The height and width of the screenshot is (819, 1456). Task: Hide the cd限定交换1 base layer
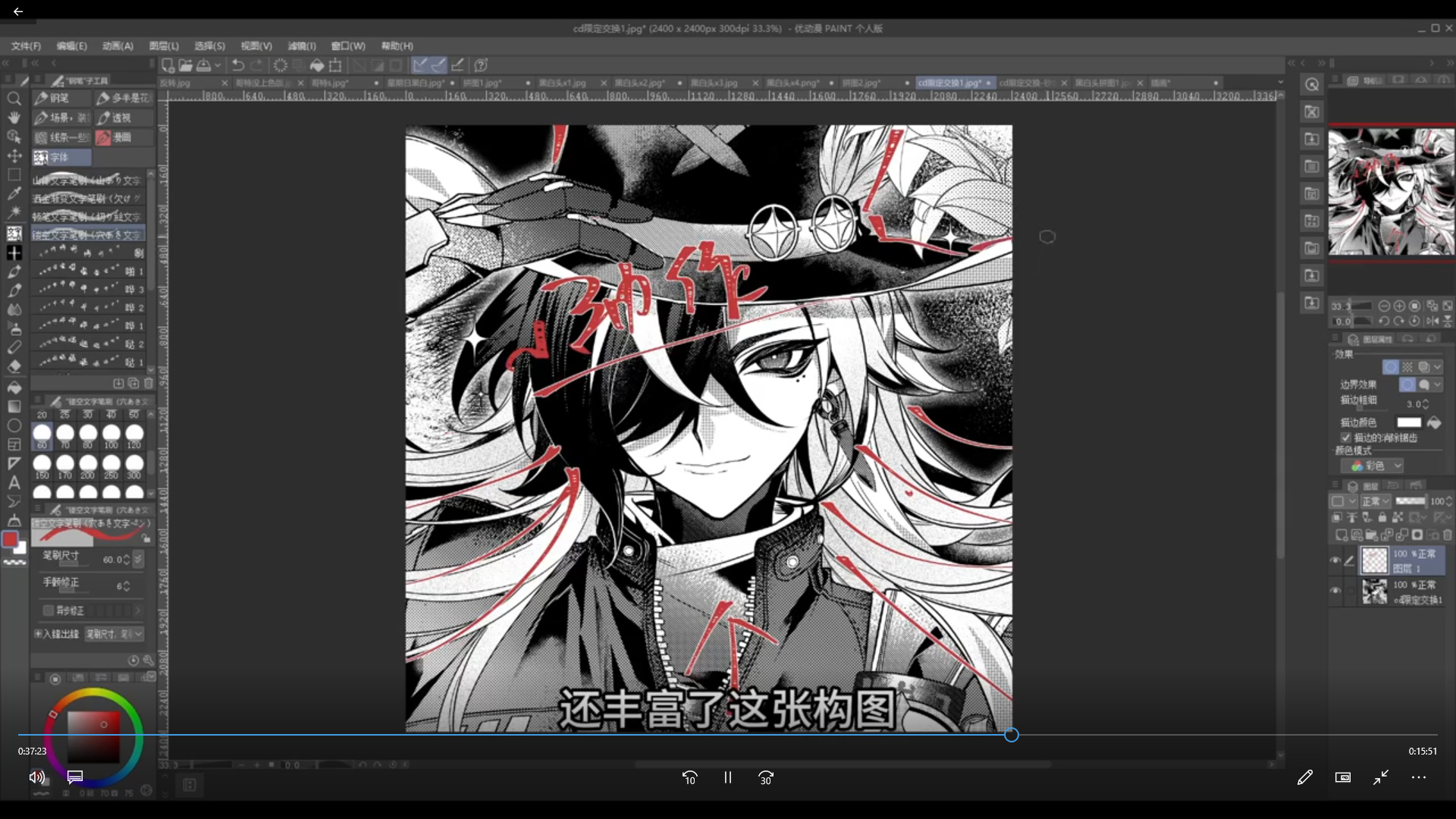(x=1335, y=591)
